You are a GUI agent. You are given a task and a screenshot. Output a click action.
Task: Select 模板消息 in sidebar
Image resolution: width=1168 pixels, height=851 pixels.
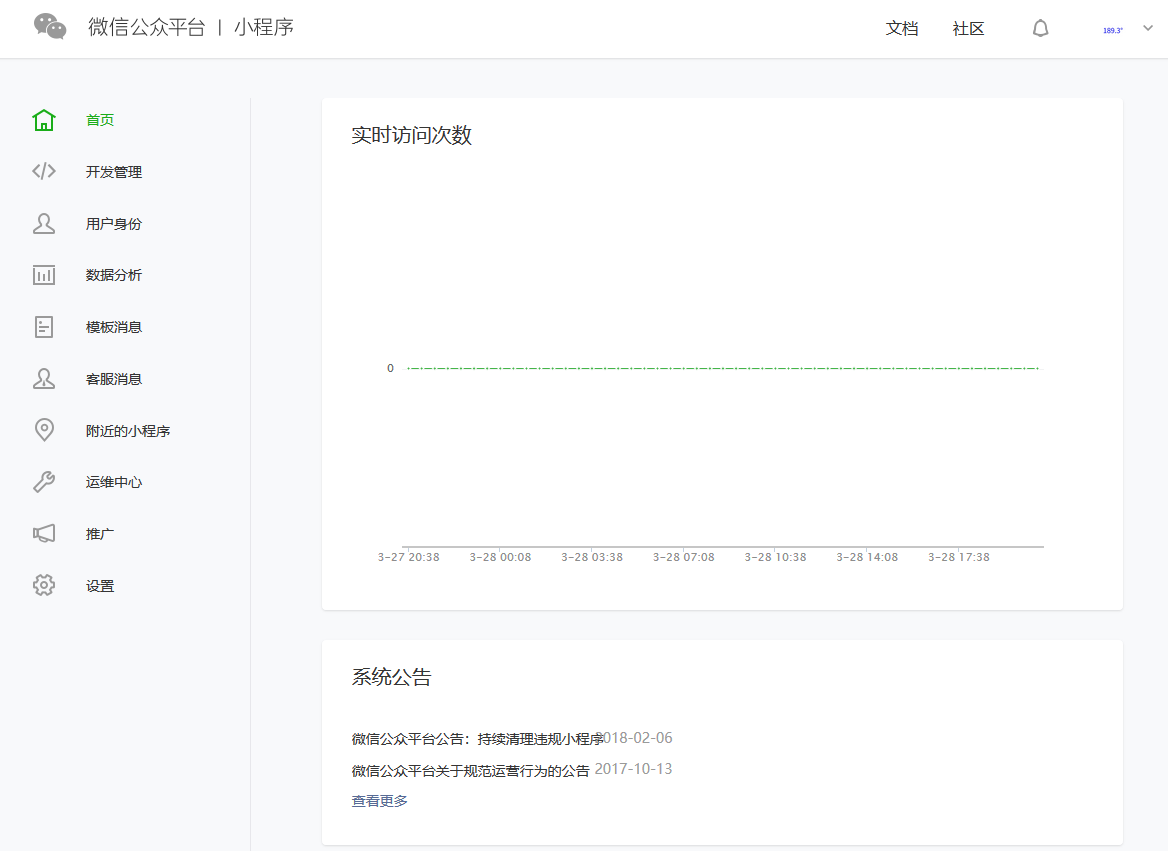pos(113,327)
